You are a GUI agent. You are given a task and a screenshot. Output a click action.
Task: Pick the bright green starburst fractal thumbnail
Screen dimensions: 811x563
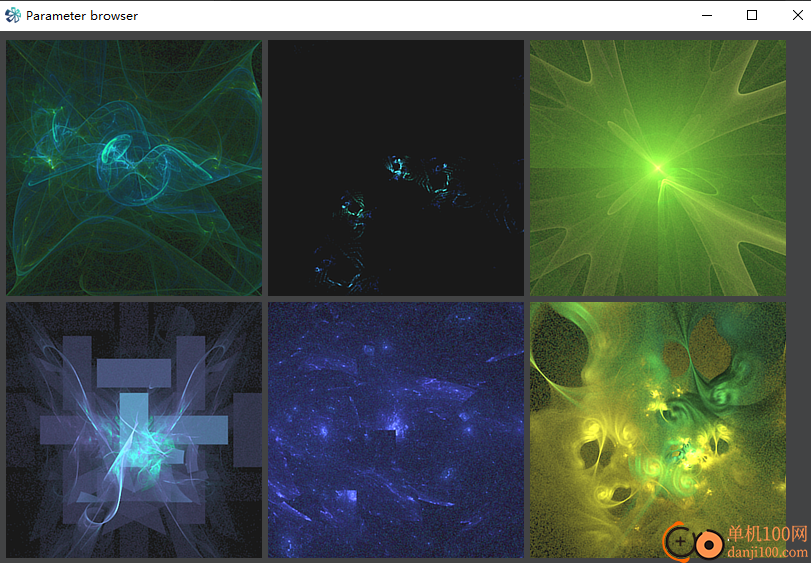click(658, 168)
